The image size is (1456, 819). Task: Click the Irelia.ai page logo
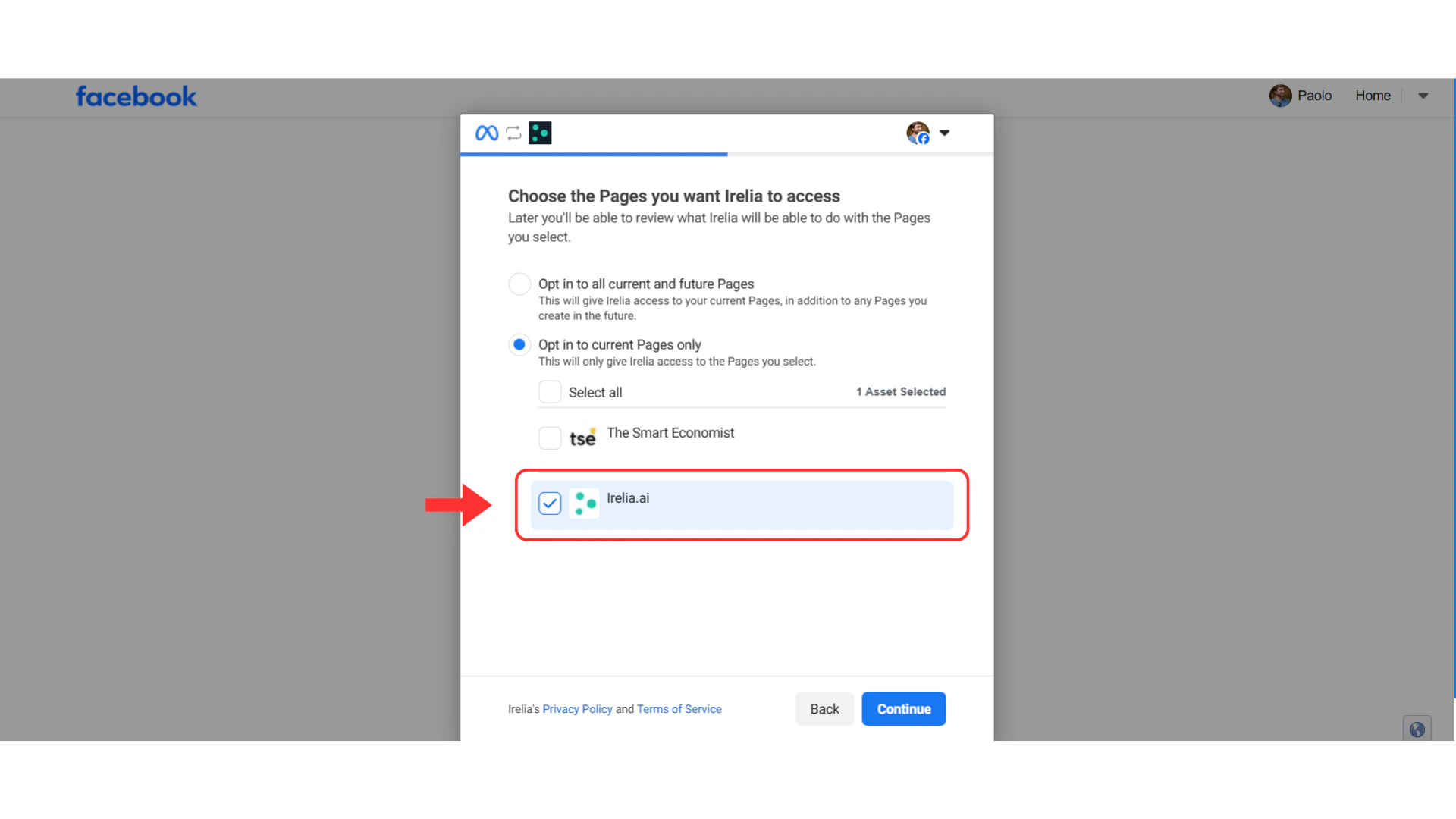point(584,503)
